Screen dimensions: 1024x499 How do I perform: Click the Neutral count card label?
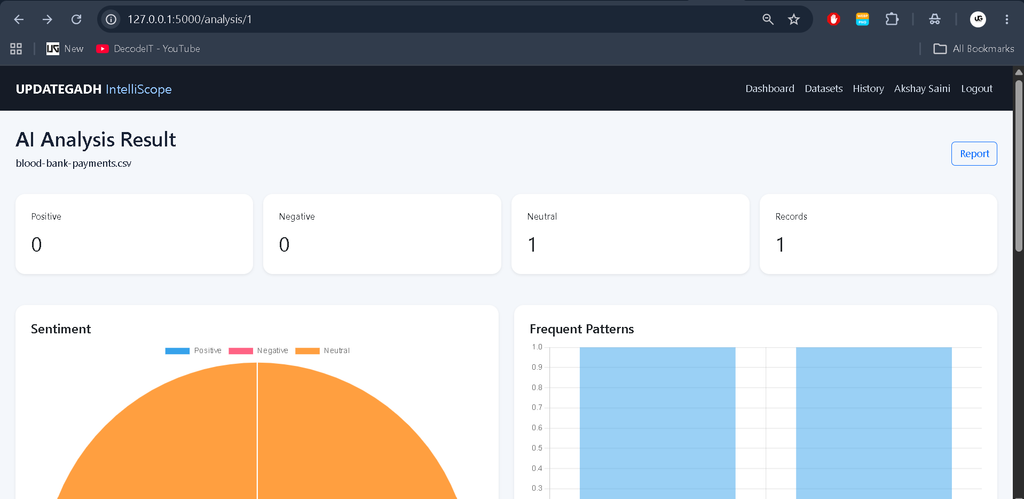pos(542,217)
